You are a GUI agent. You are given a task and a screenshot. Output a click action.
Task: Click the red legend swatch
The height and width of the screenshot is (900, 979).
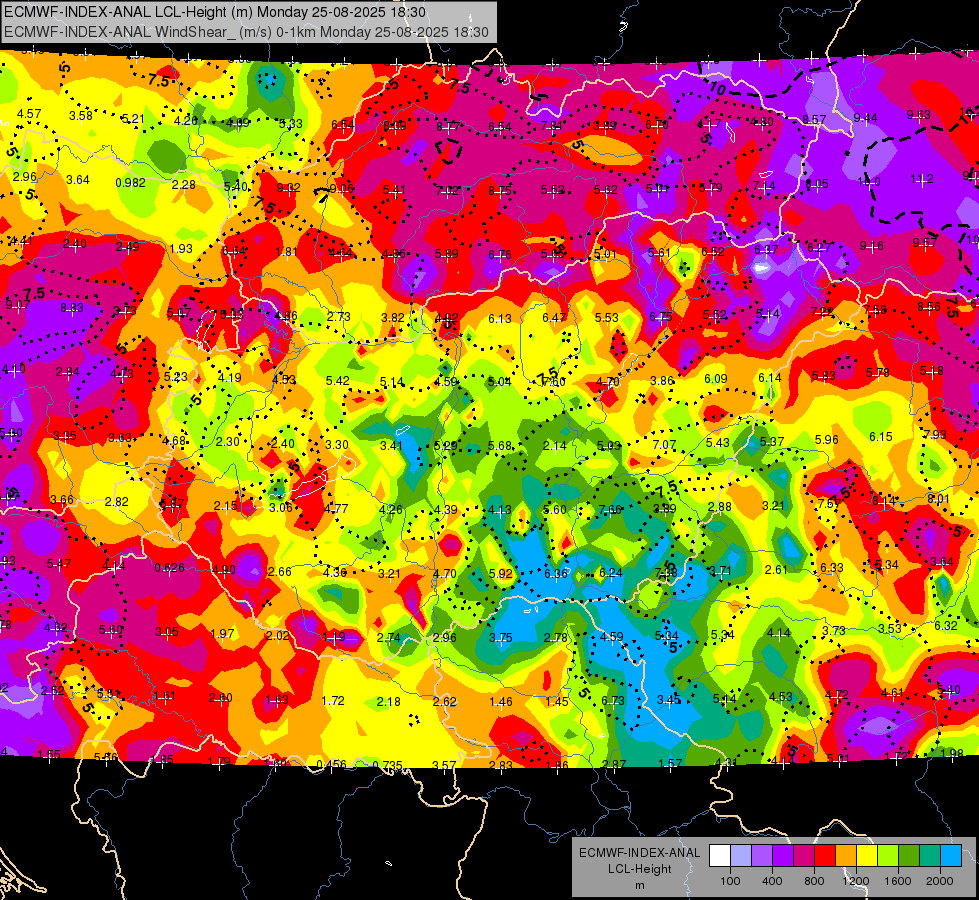825,856
